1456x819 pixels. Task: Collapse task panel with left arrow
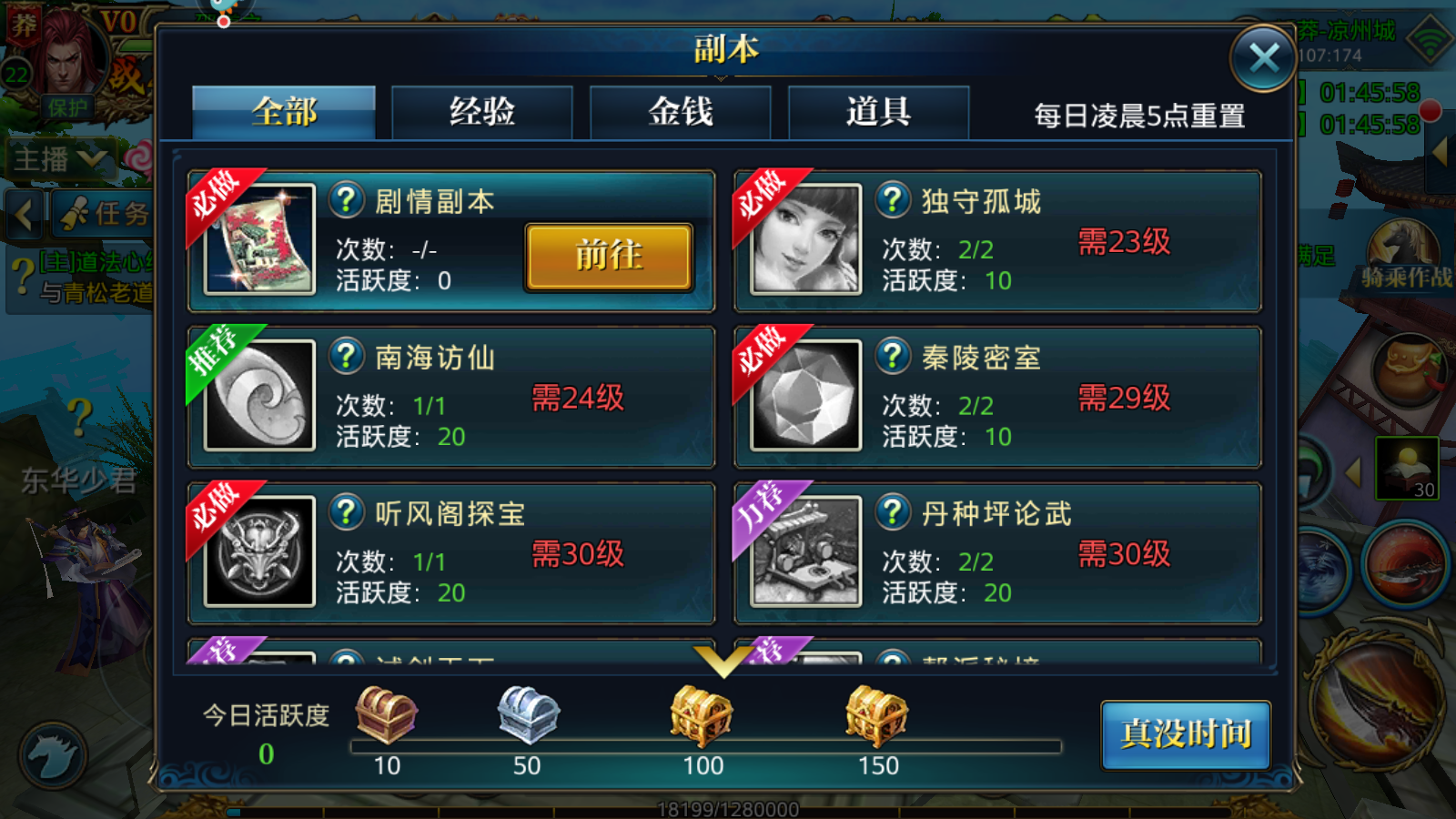[x=25, y=215]
